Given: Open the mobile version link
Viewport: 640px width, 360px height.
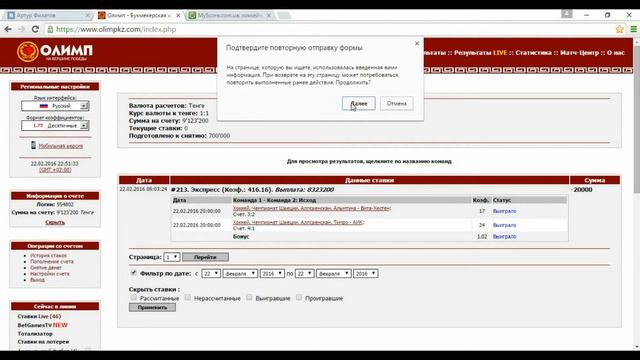Looking at the screenshot, I should tap(60, 146).
